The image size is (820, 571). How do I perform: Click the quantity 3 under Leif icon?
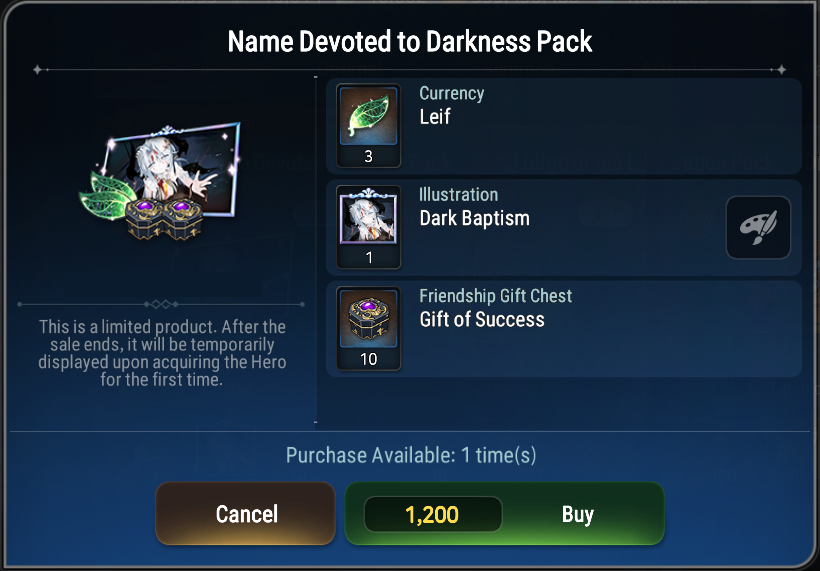coord(369,156)
